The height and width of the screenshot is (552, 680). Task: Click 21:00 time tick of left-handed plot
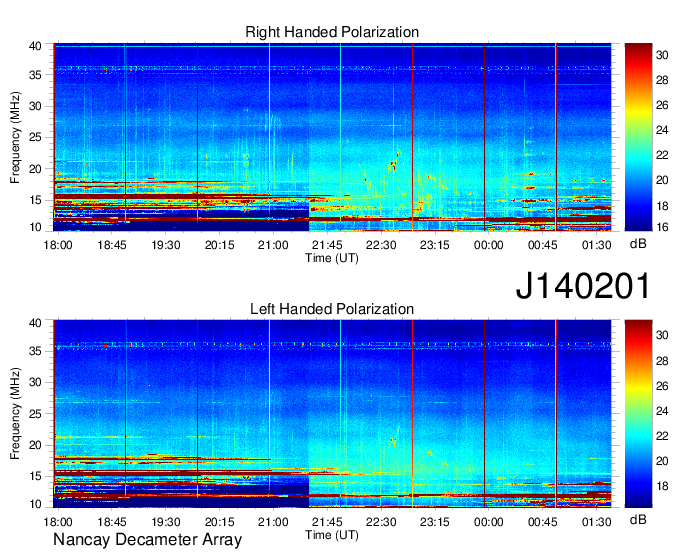point(273,522)
